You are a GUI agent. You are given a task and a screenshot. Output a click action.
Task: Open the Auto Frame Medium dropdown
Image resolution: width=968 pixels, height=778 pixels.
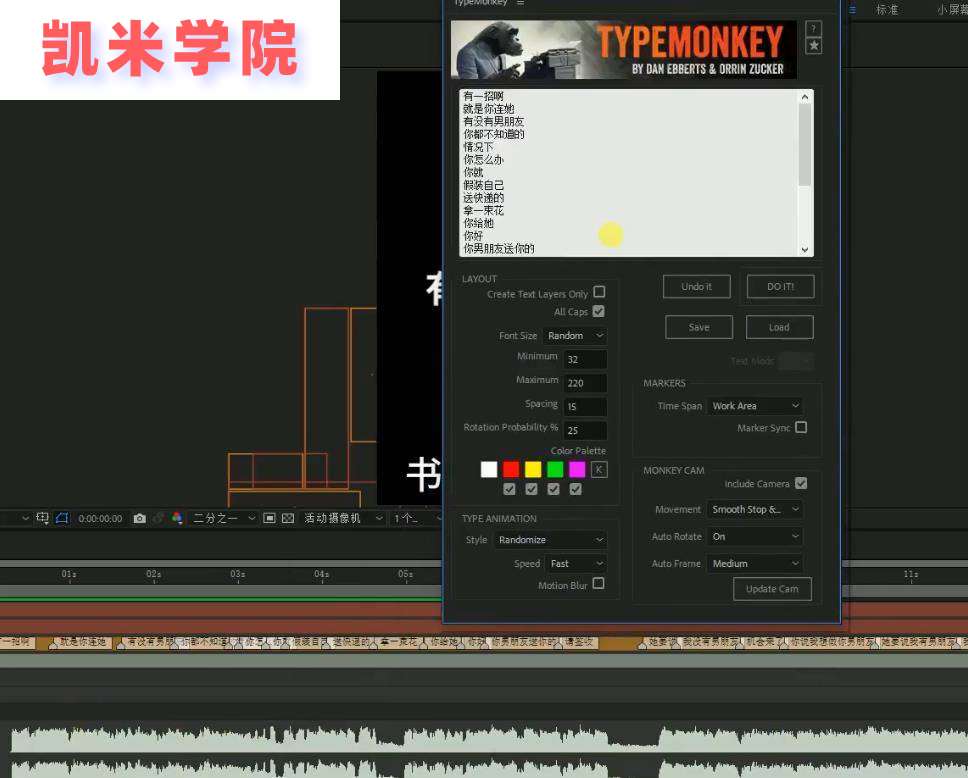(755, 563)
